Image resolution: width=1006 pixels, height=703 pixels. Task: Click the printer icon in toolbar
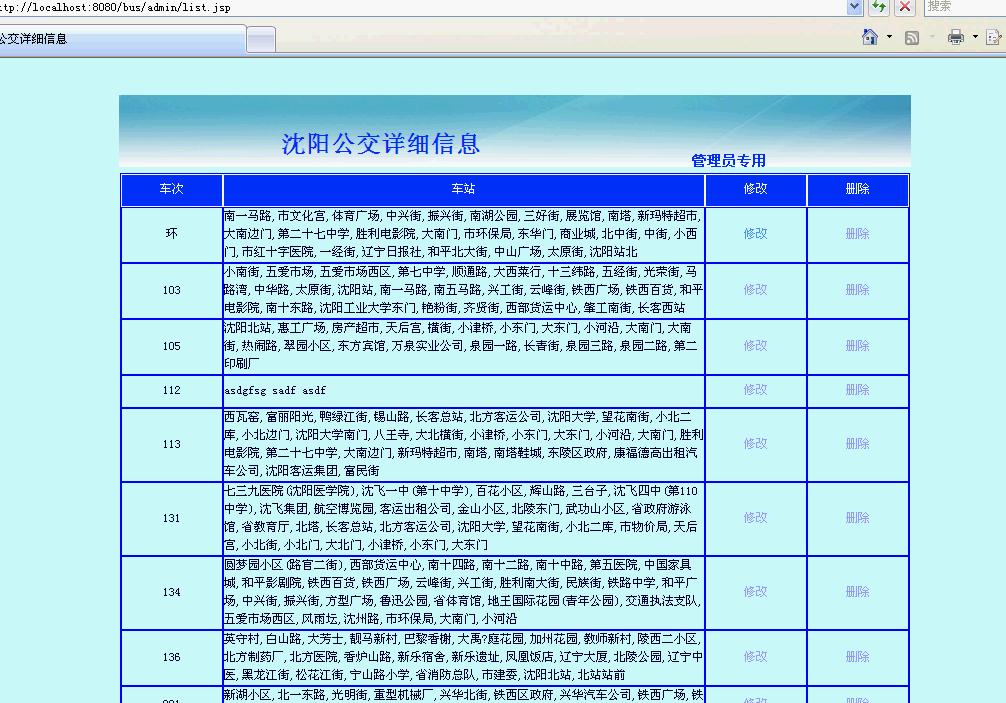click(955, 37)
